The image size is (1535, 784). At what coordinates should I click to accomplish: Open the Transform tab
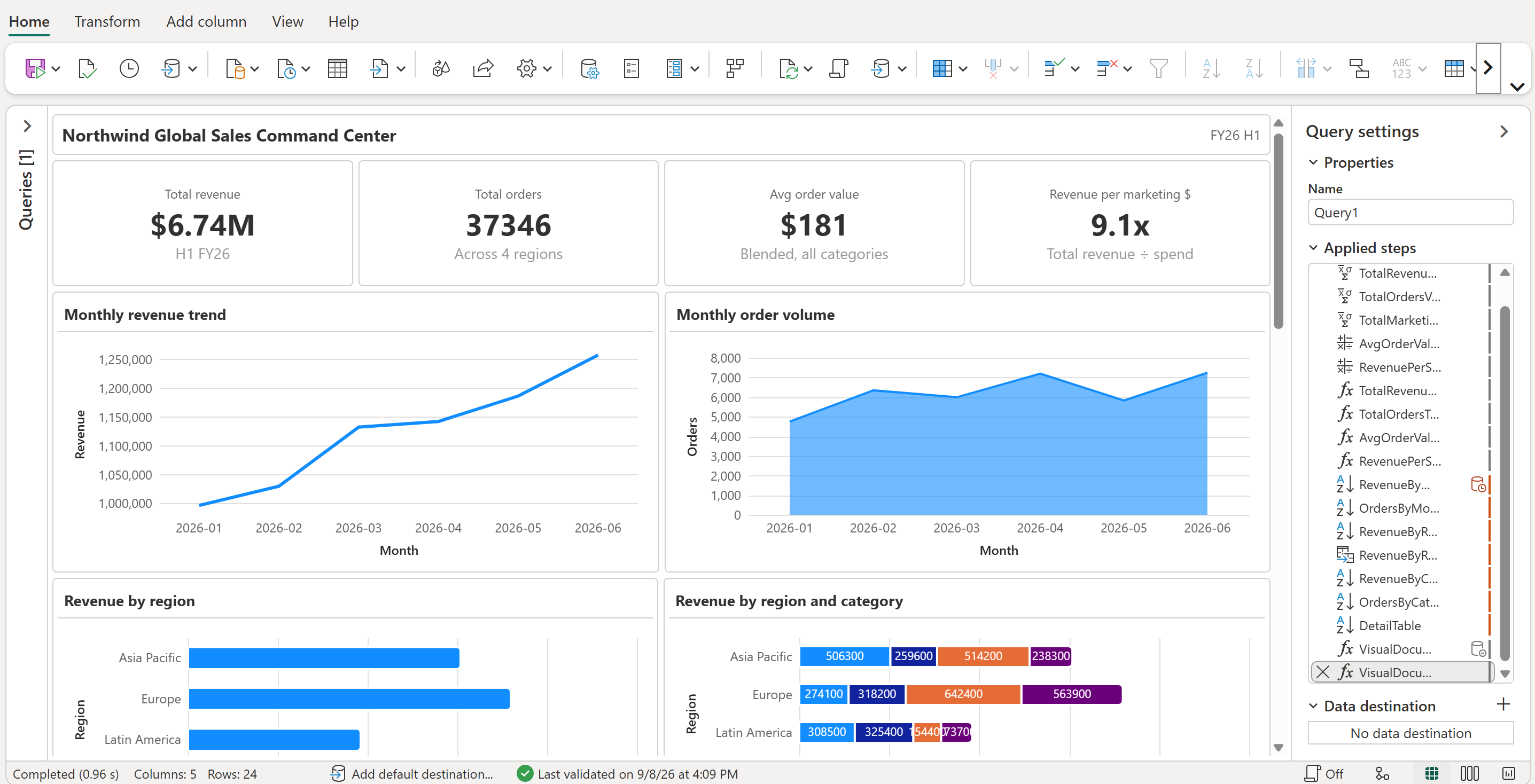107,21
